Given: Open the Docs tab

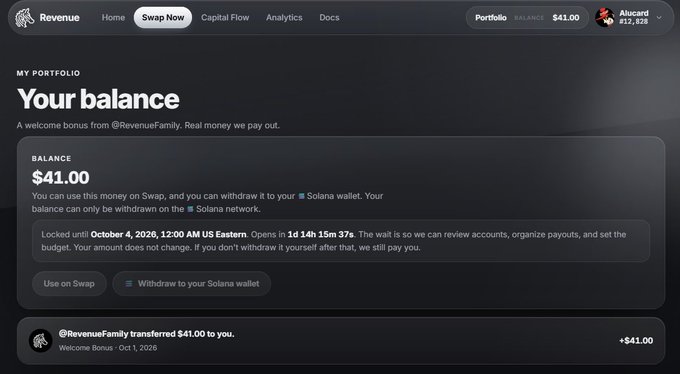Looking at the screenshot, I should (x=329, y=18).
